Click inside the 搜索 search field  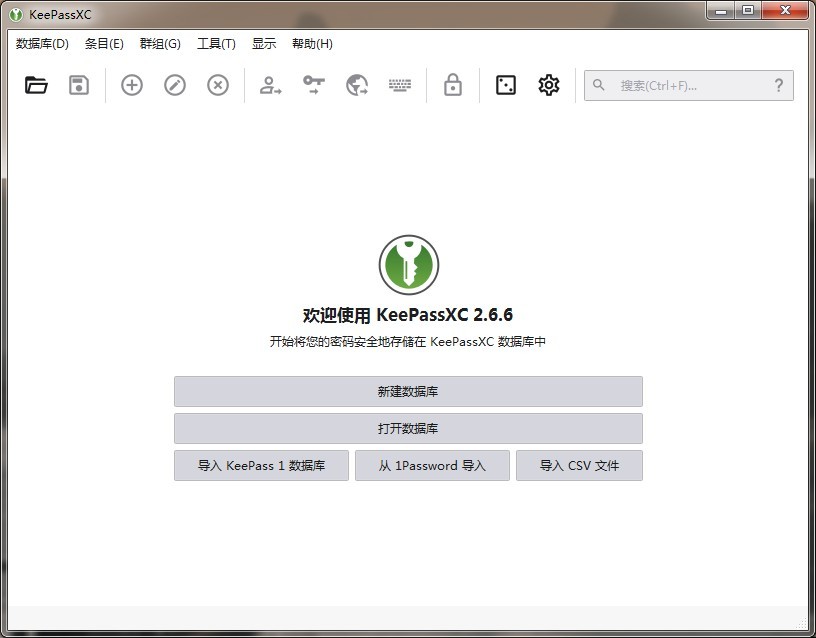(x=680, y=85)
